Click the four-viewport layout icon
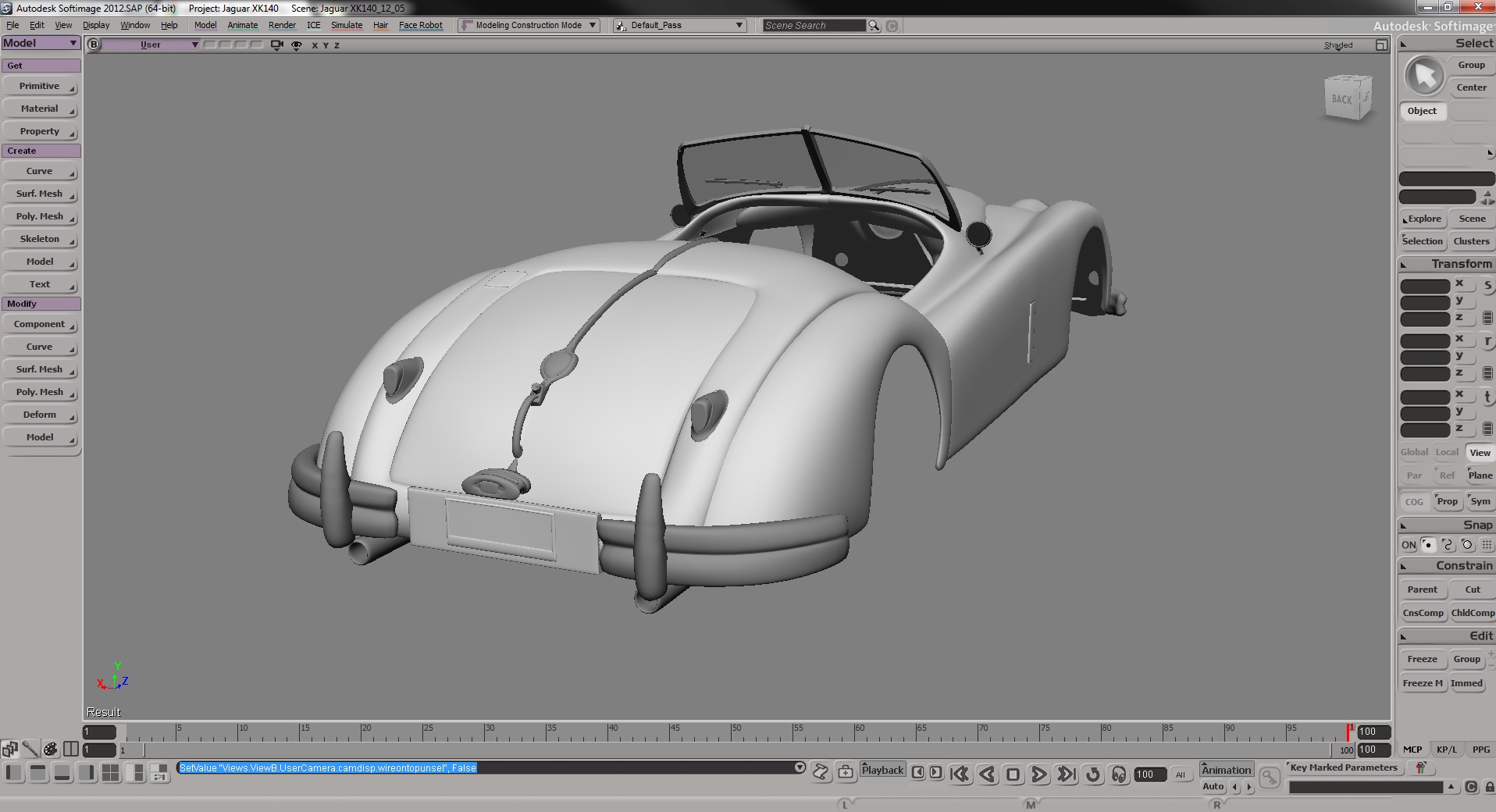 pos(110,773)
